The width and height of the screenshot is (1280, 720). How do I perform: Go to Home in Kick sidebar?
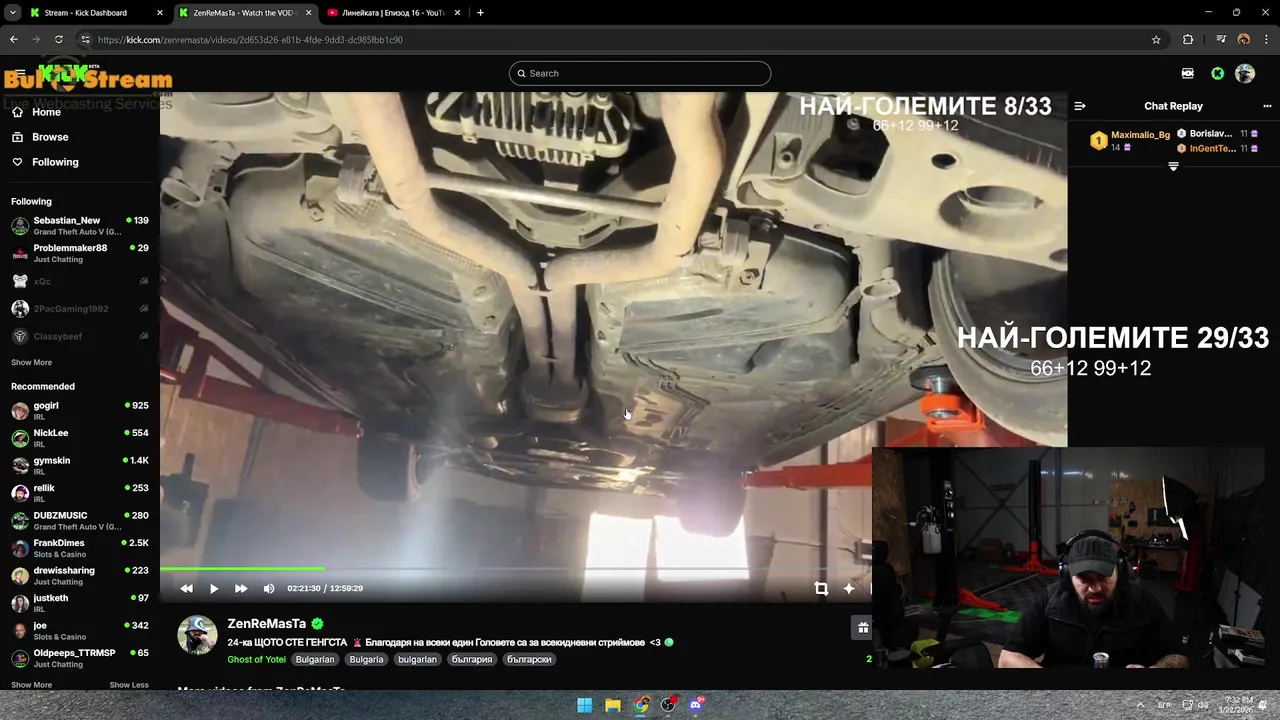36,112
